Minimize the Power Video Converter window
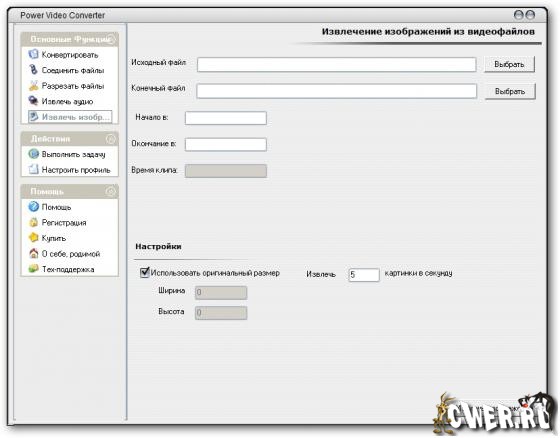 coord(519,15)
